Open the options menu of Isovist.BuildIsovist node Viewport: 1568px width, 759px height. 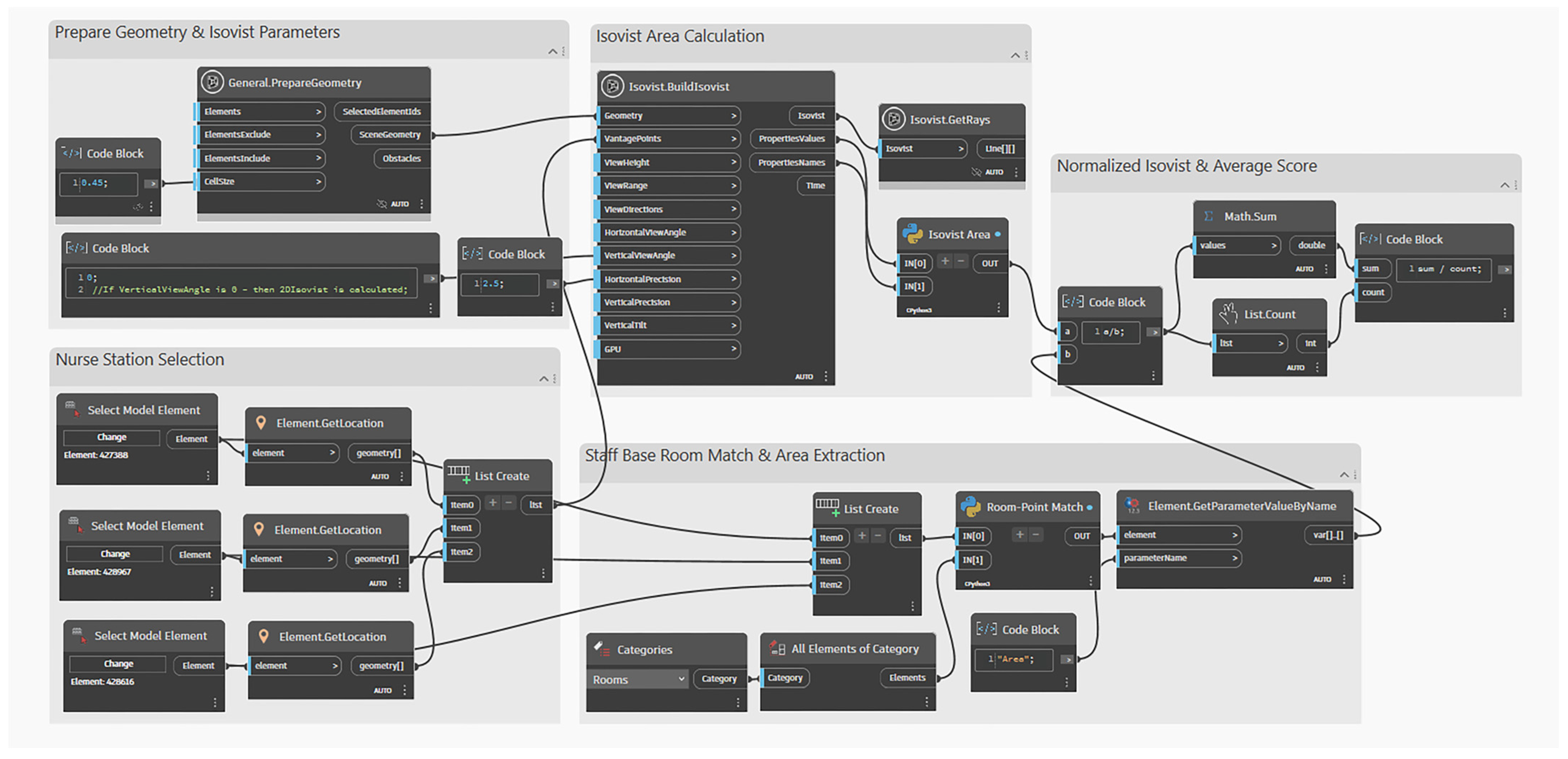pos(825,376)
